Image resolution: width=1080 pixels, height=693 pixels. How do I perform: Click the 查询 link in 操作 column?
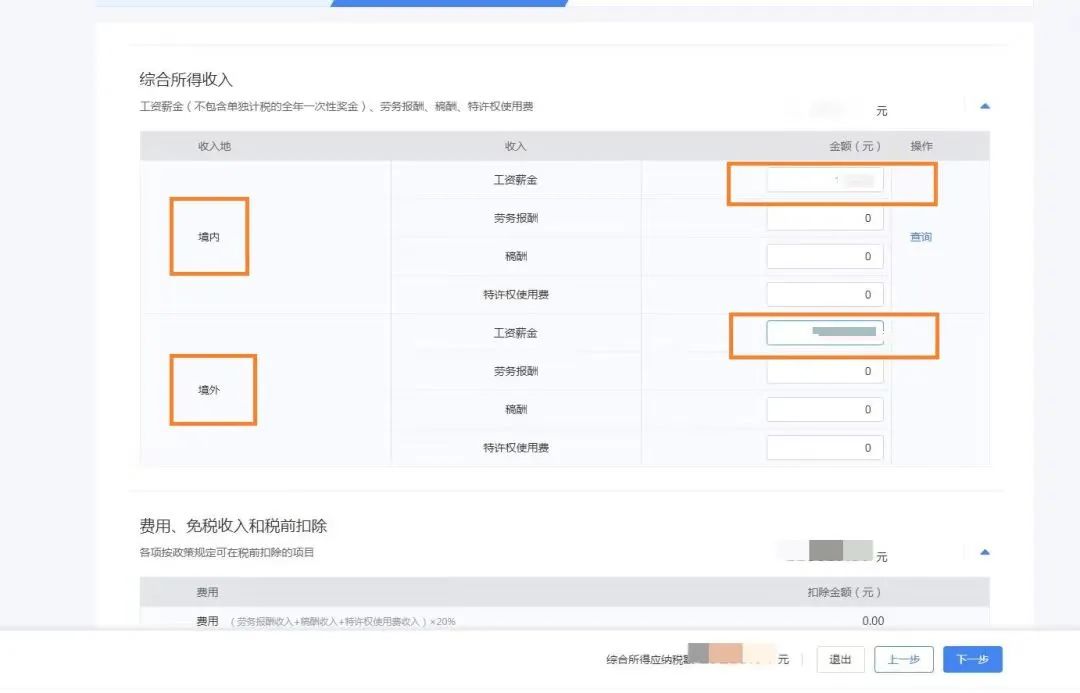pyautogui.click(x=920, y=237)
